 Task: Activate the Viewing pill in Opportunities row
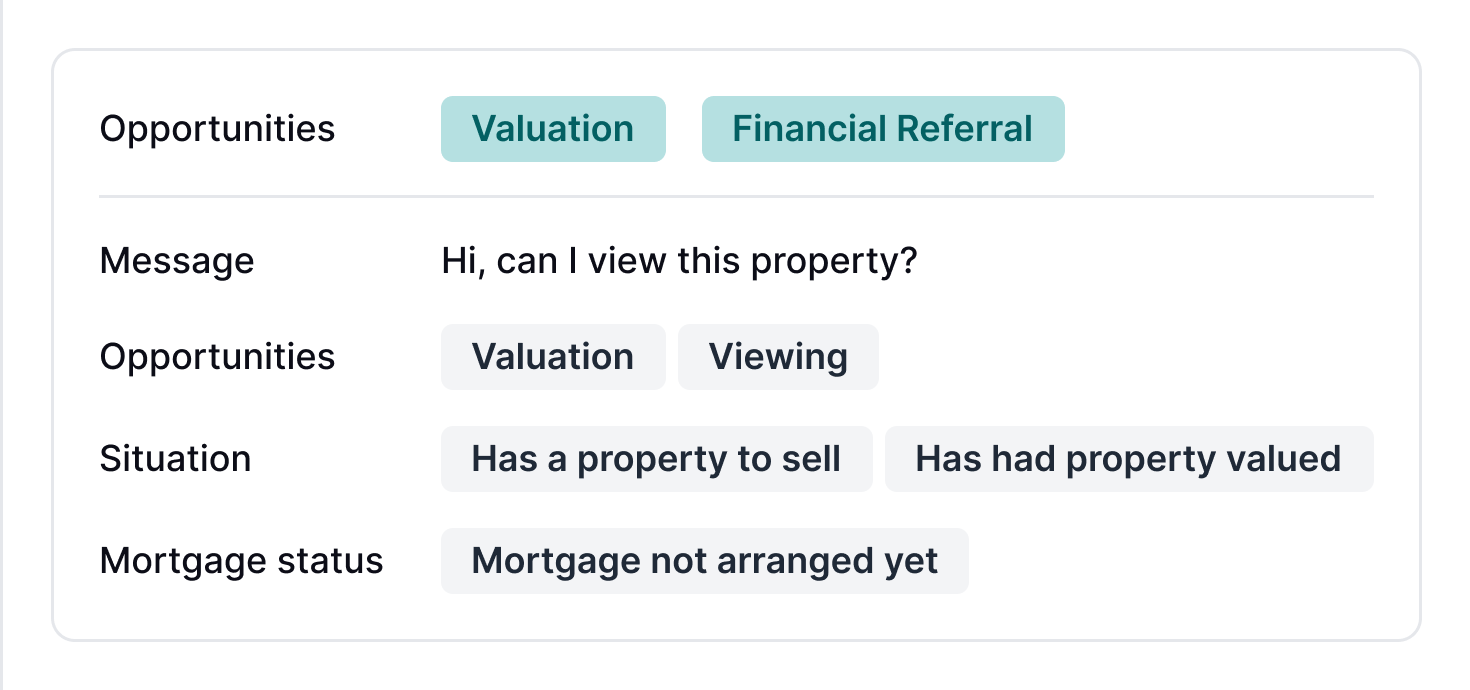(x=778, y=356)
